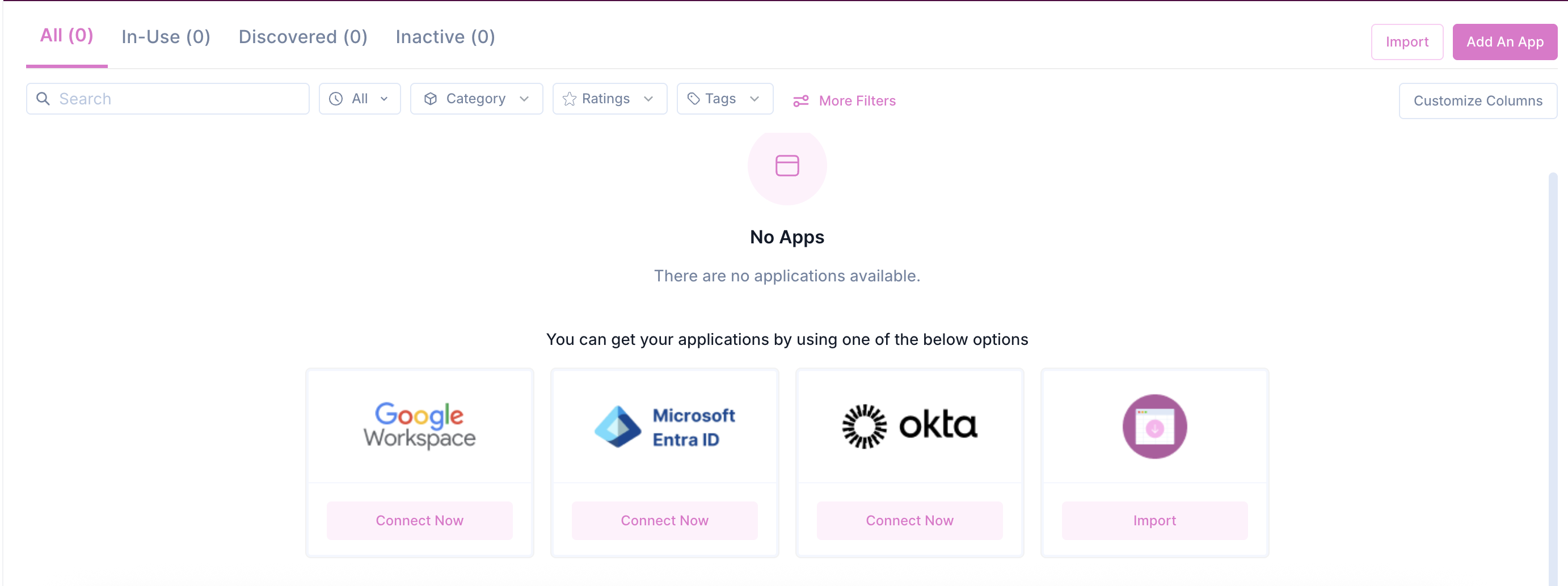Viewport: 1568px width, 586px height.
Task: Focus the Search input field
Action: click(x=167, y=99)
